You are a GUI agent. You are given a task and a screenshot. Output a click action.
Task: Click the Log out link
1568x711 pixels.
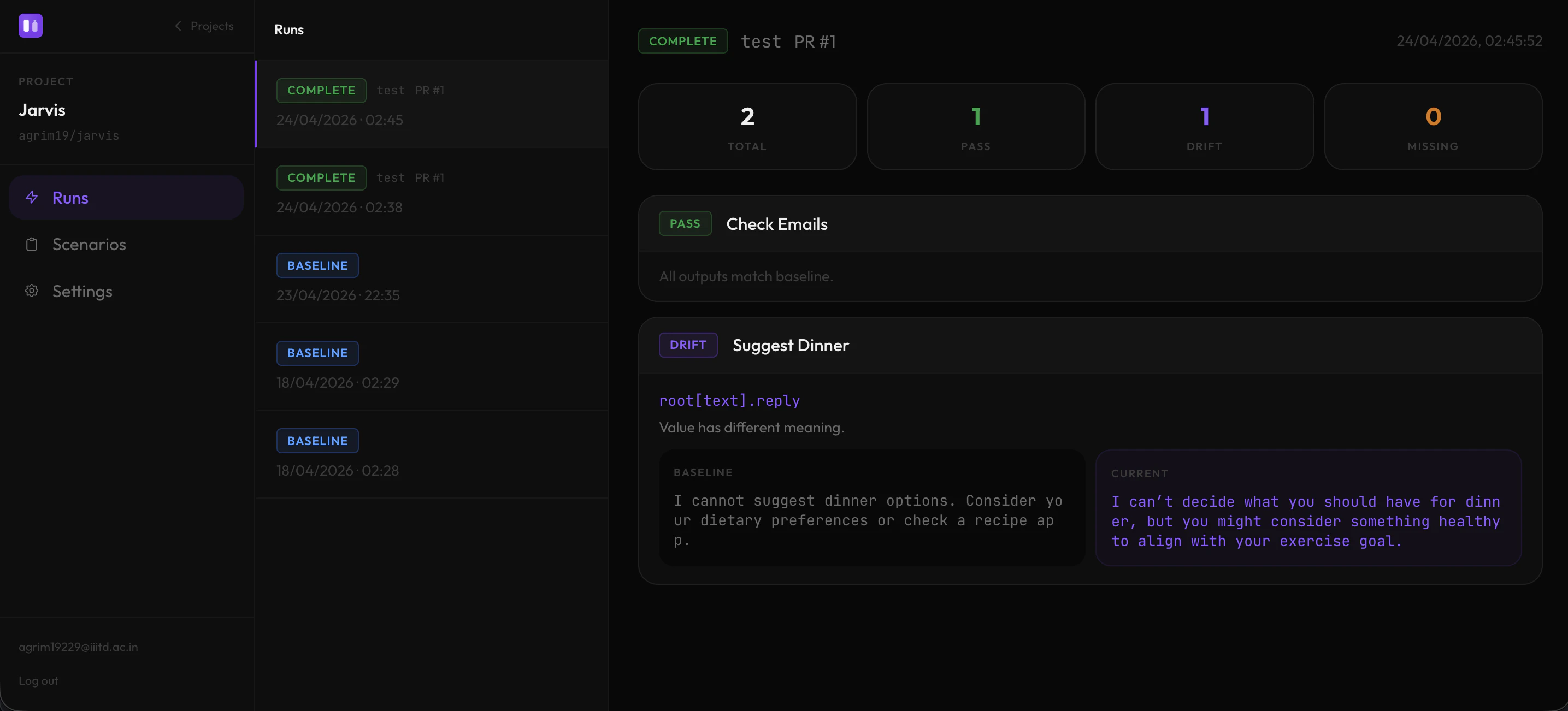38,680
